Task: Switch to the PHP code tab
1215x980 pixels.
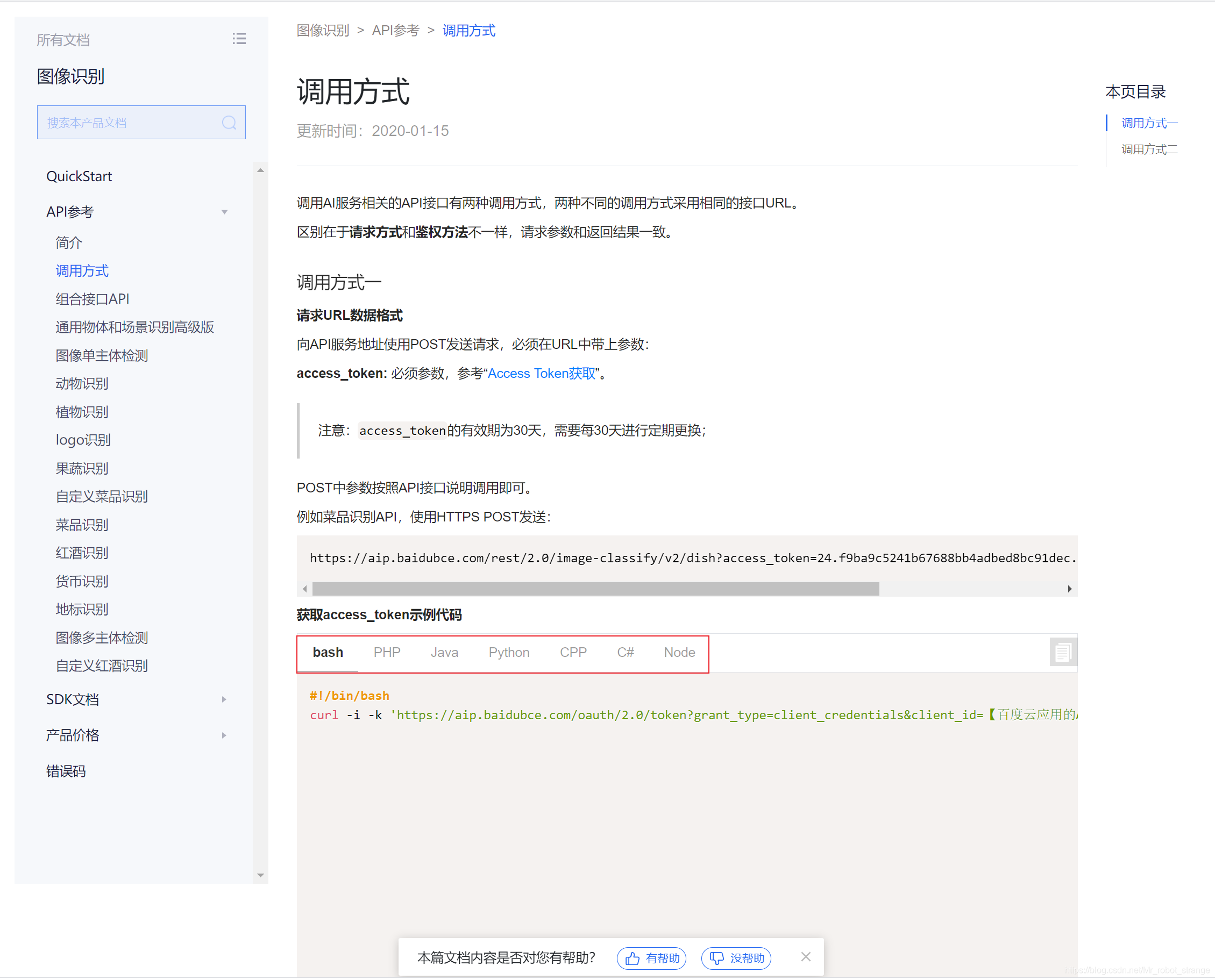Action: pyautogui.click(x=387, y=652)
